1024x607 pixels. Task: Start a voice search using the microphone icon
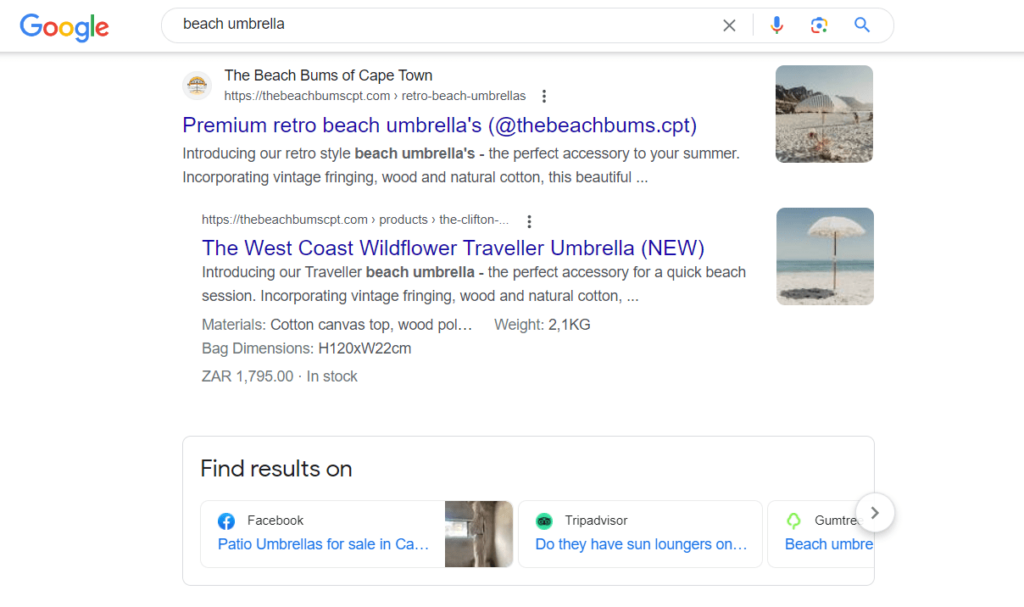pos(777,25)
